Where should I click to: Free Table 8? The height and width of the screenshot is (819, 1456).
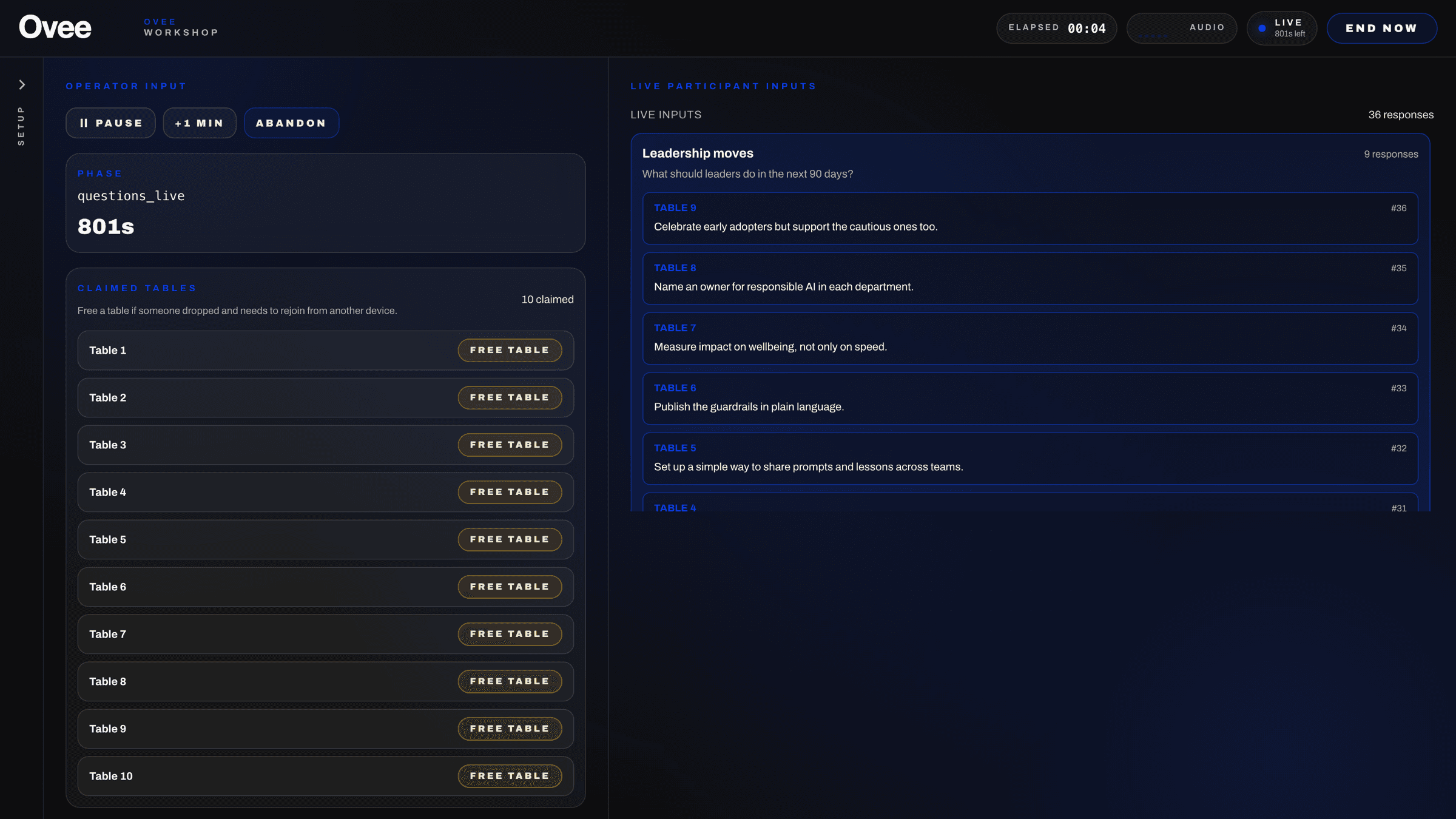click(x=510, y=682)
